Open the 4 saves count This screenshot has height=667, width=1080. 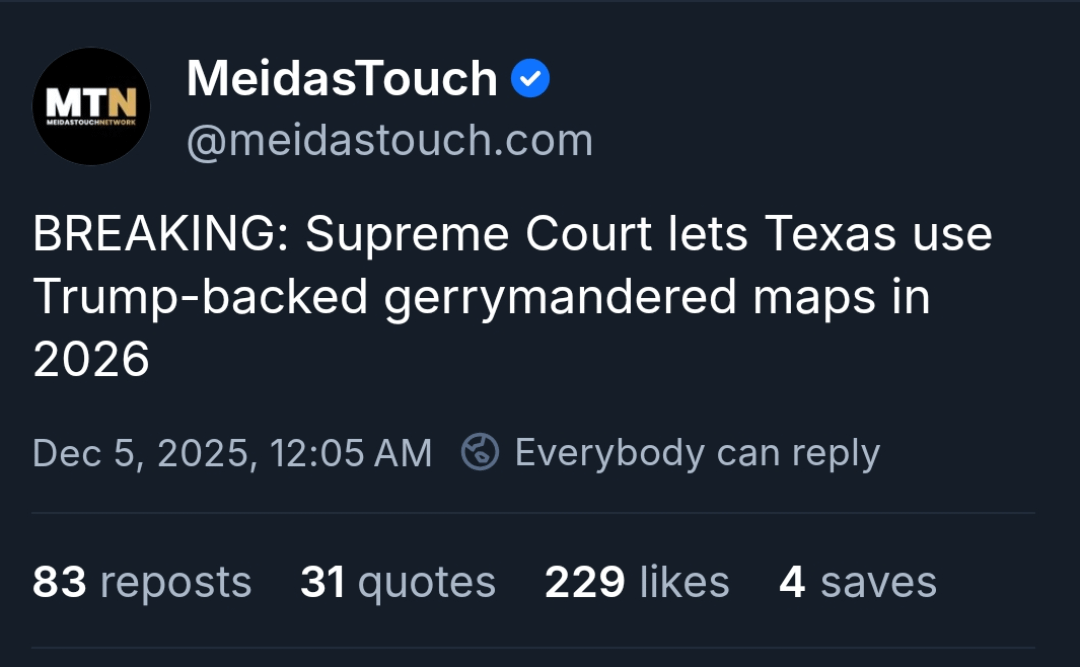point(858,582)
